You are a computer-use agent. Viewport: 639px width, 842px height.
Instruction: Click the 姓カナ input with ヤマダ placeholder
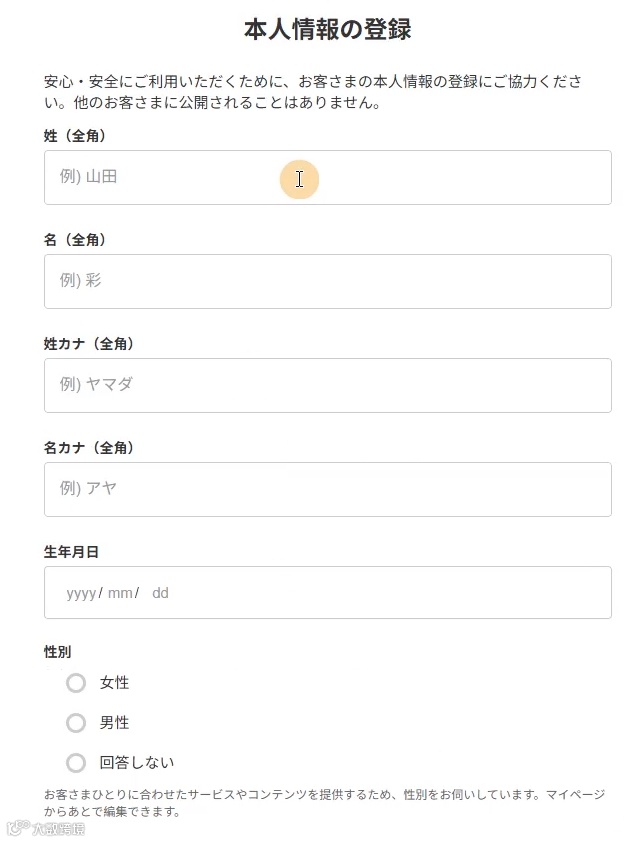[327, 385]
